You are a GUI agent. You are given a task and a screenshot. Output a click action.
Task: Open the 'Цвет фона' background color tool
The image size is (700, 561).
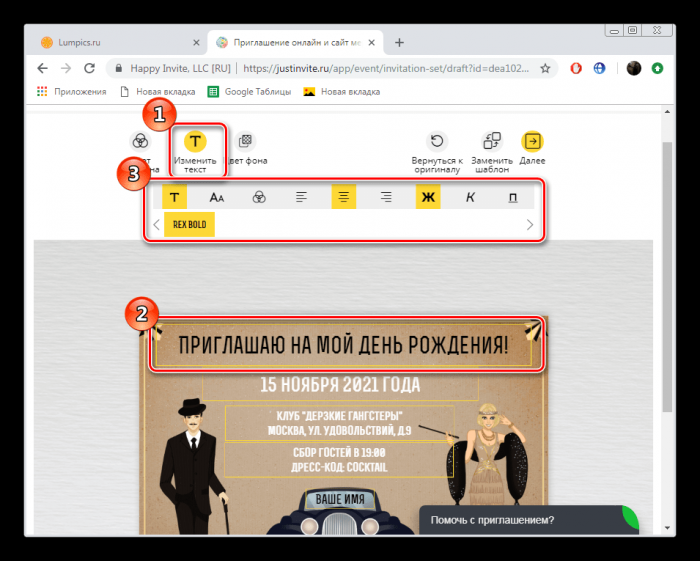[246, 142]
